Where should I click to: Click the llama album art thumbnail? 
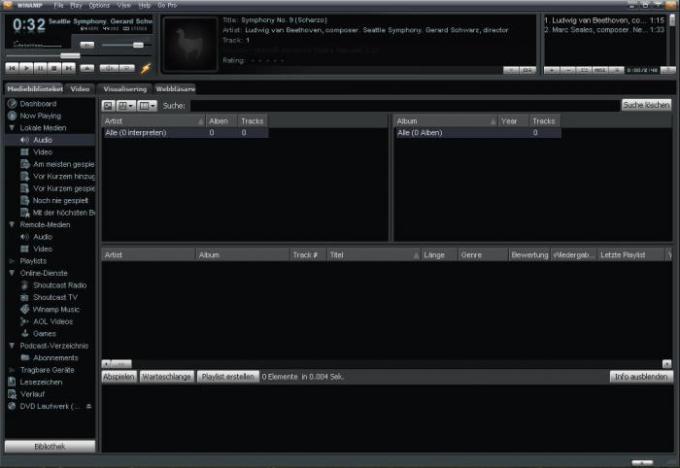[x=190, y=44]
